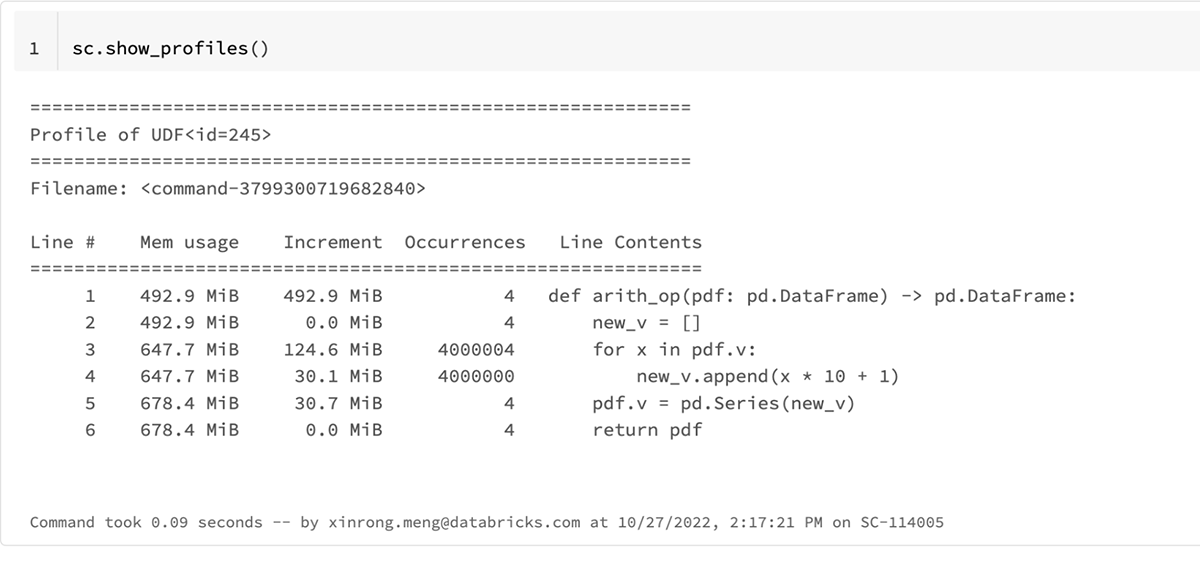Click the 'Command took 0.09 seconds' text

146,522
